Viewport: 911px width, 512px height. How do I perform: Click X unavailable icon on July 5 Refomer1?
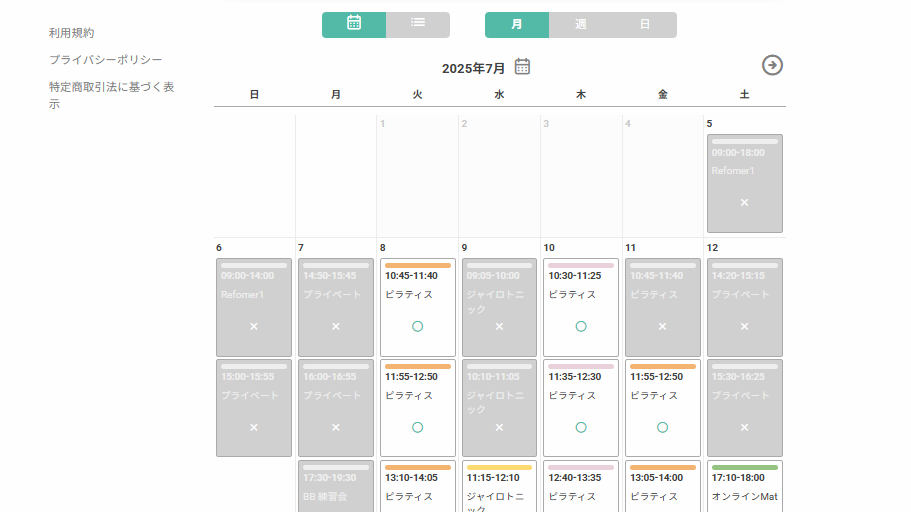pos(744,203)
